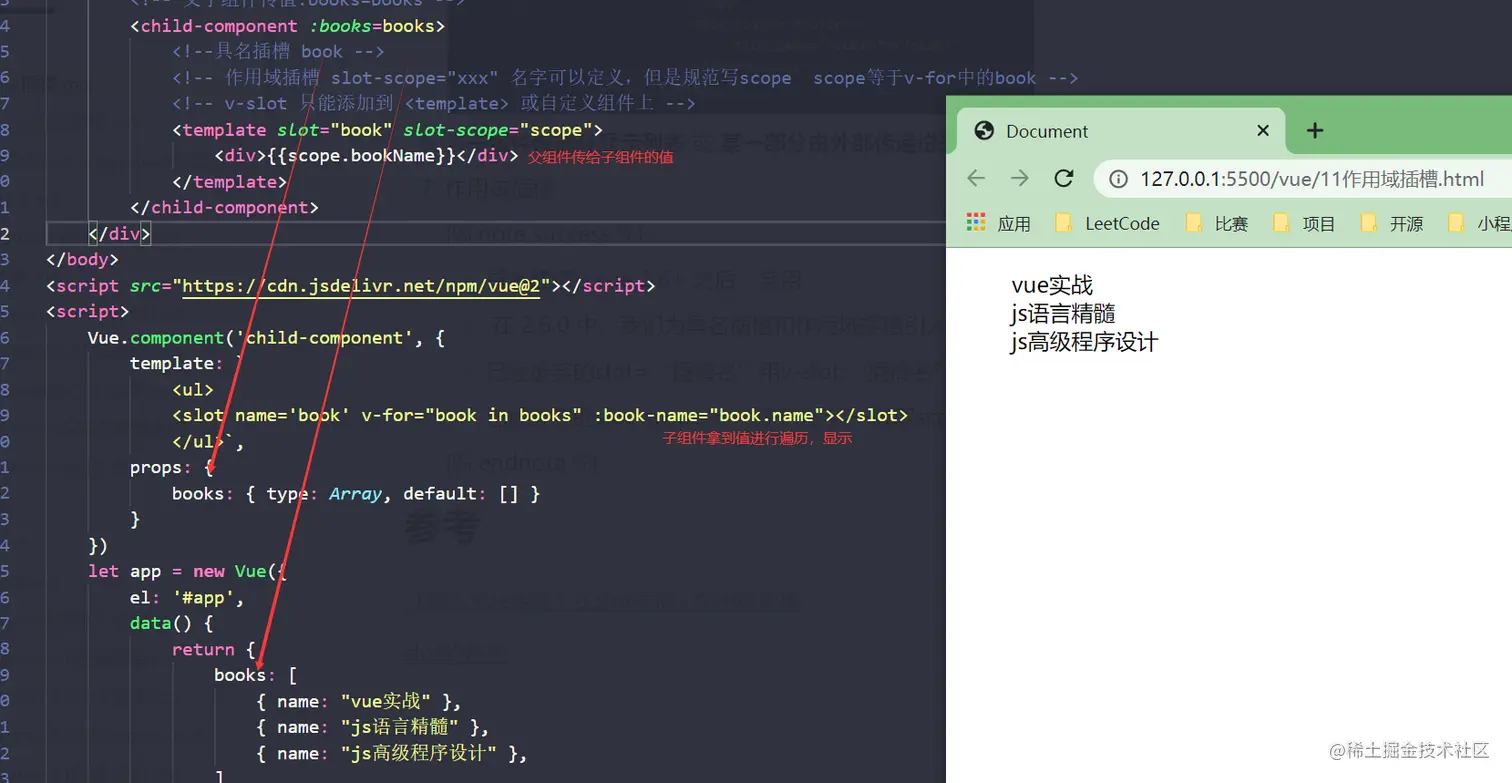
Task: Click the Vue.component('child-component' line
Action: coord(266,337)
